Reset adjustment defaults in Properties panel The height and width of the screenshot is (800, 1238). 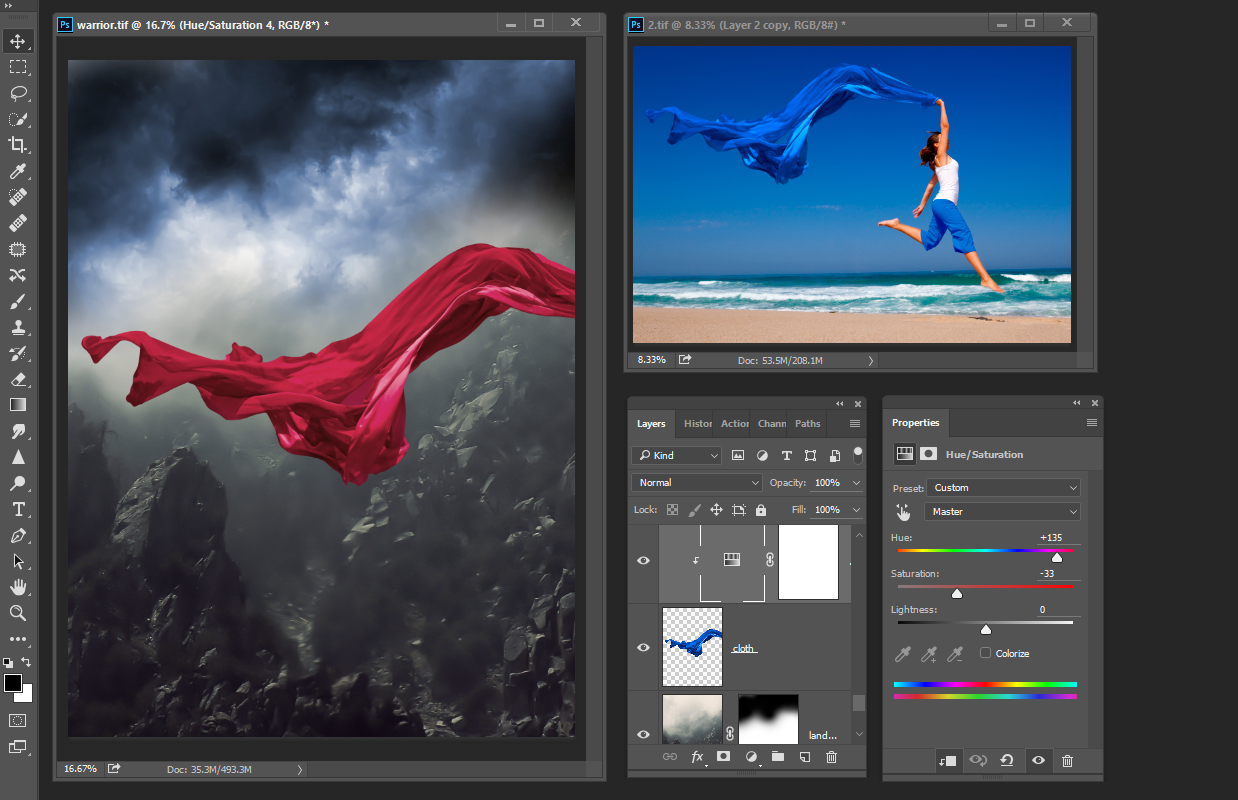tap(1007, 761)
